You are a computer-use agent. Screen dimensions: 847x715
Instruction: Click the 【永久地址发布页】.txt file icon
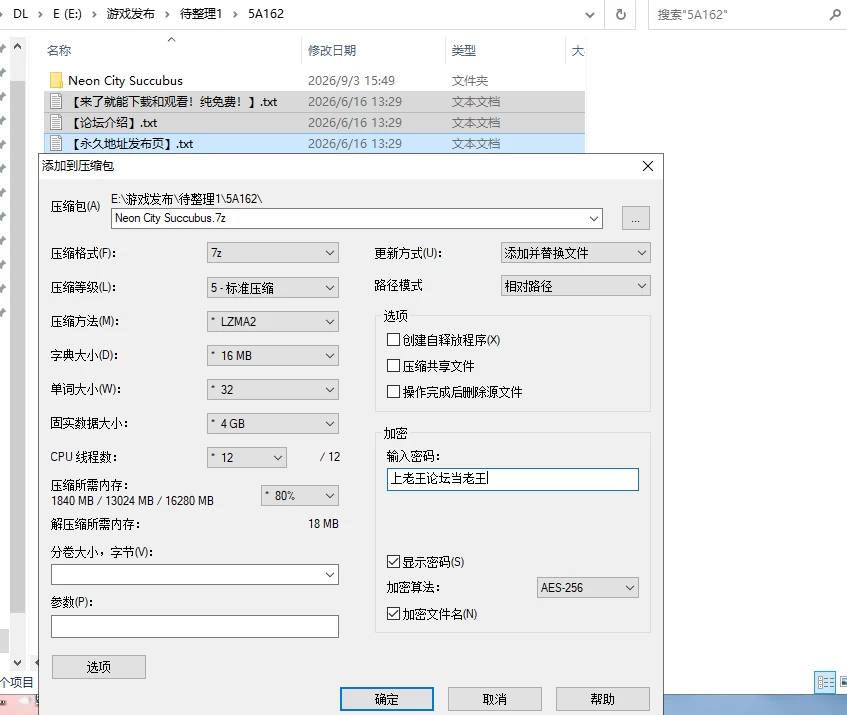tap(56, 144)
